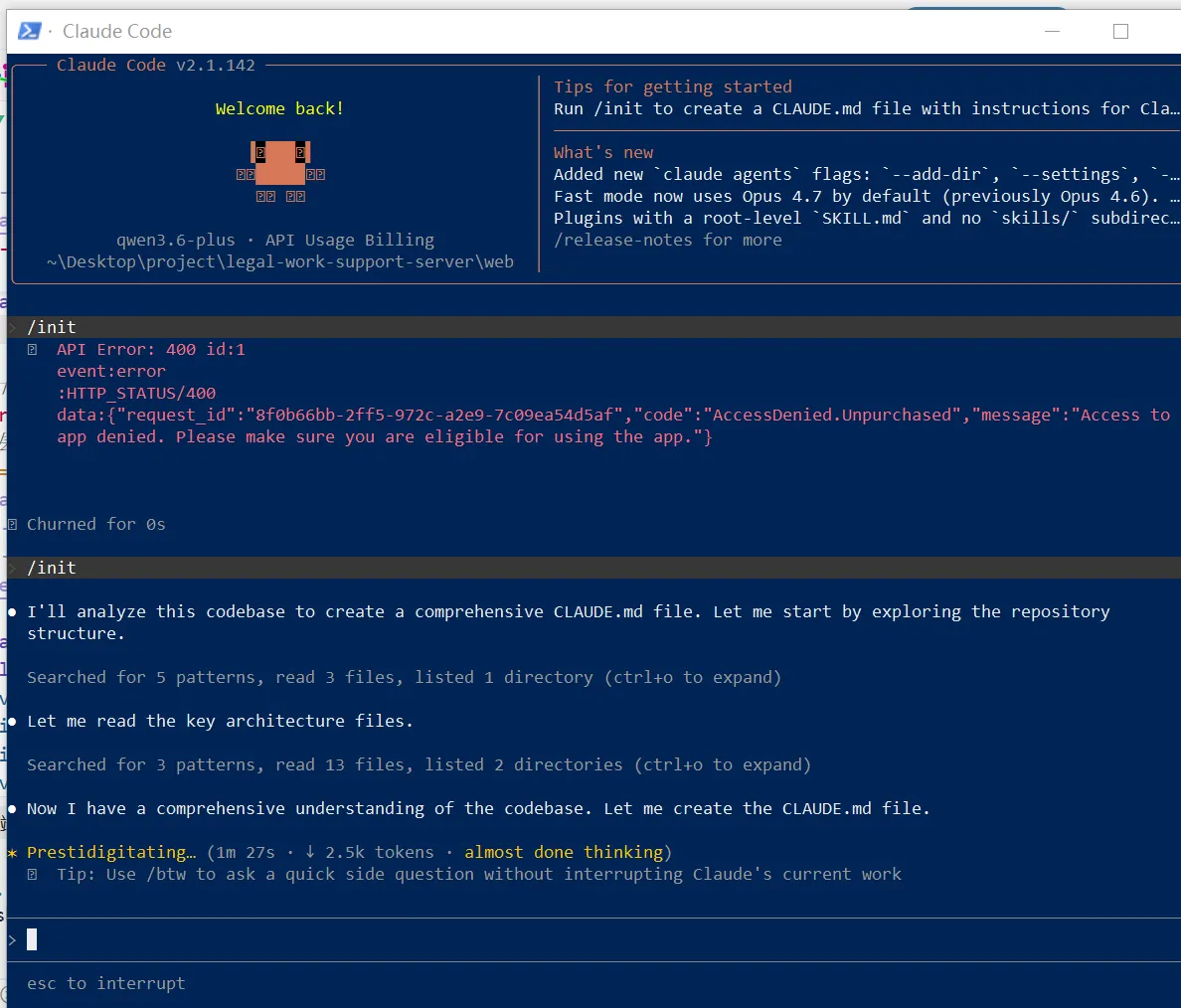Click the 'Tip: Use /btw to ask' hint

pos(479,873)
